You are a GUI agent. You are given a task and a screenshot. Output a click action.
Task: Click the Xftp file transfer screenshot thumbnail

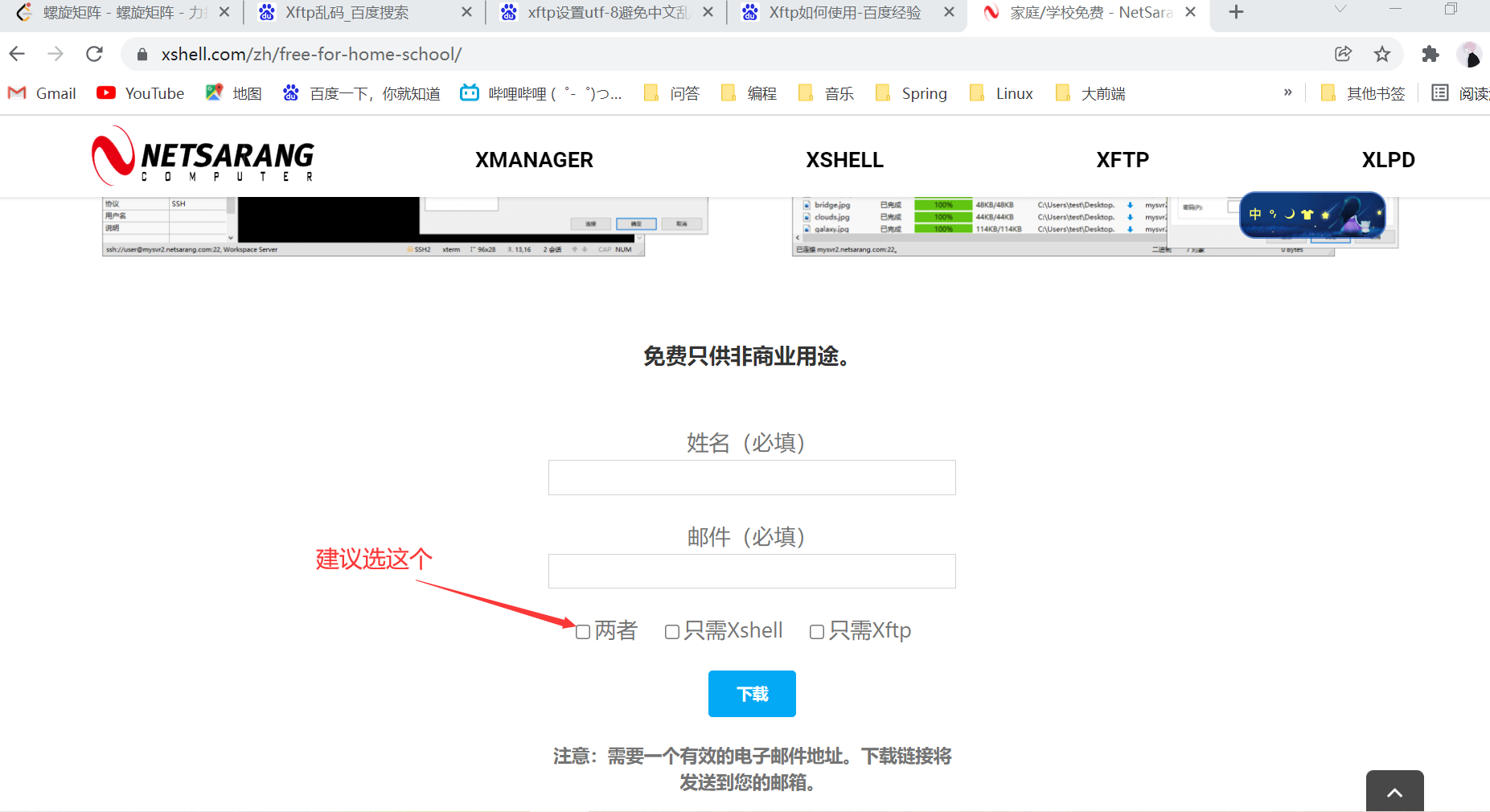pyautogui.click(x=1095, y=226)
